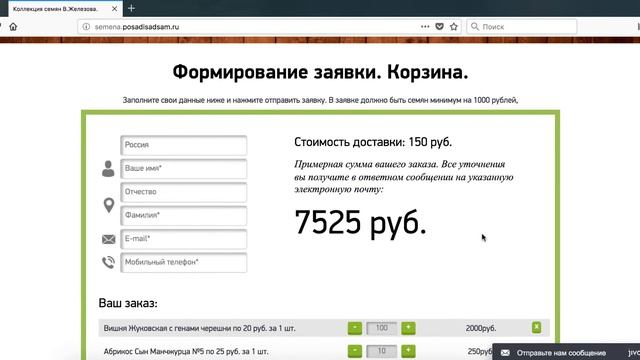Click the Отчество field
The image size is (640, 360).
(x=184, y=192)
